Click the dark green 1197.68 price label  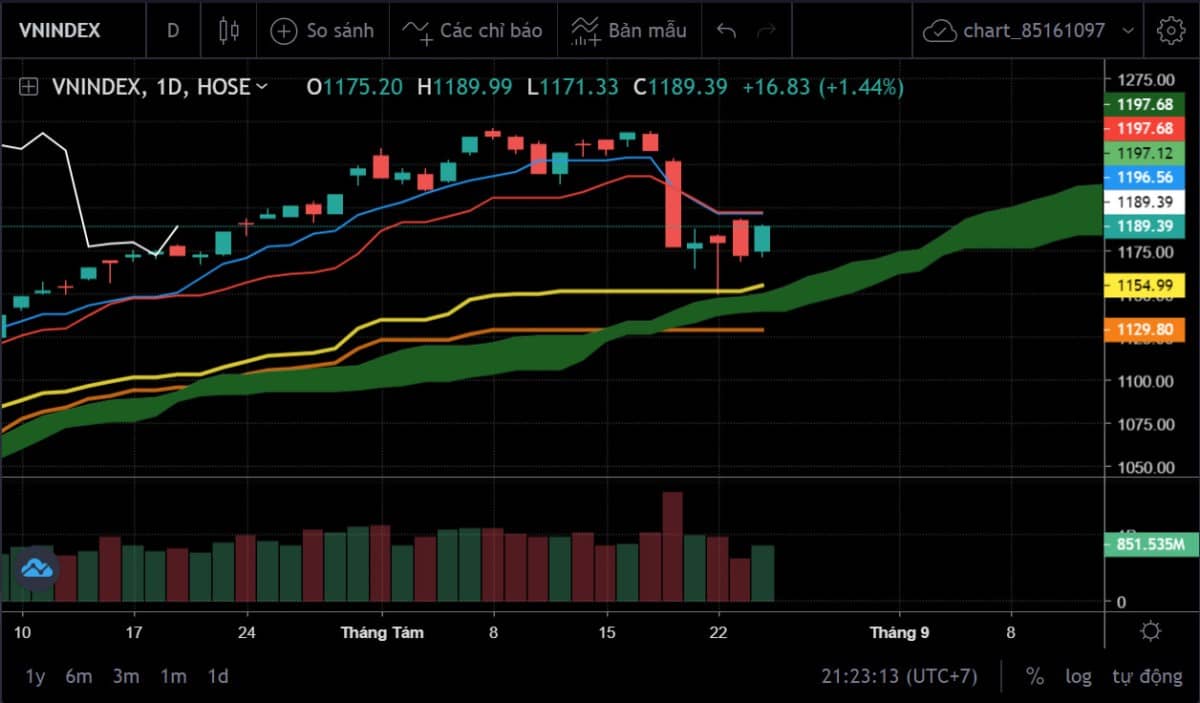coord(1143,104)
